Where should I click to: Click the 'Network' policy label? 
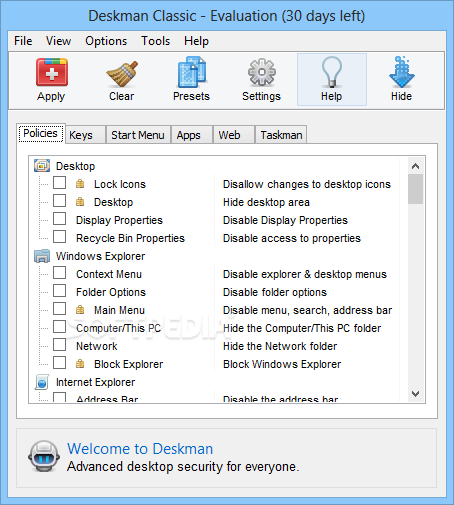pyautogui.click(x=97, y=346)
